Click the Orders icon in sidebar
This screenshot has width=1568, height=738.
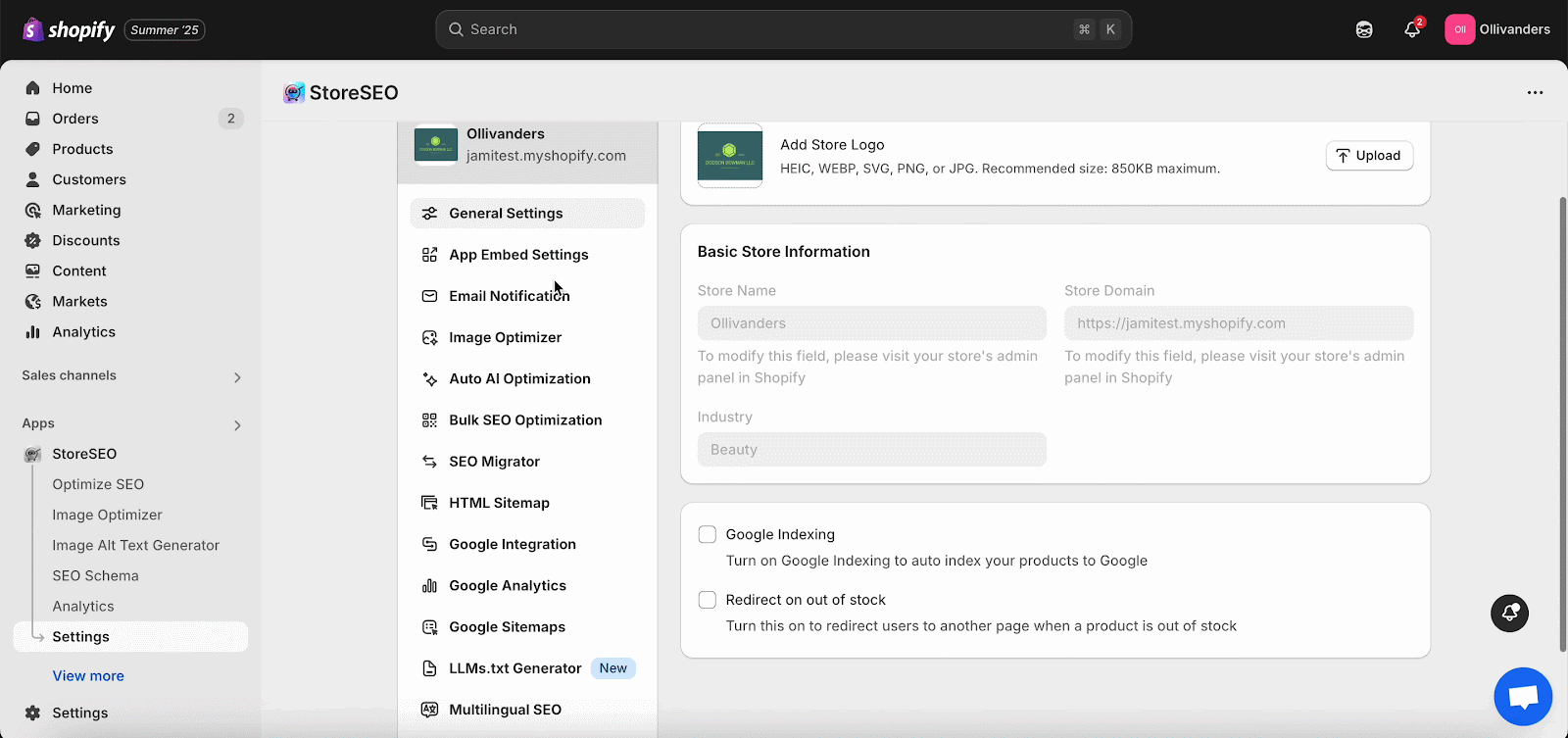click(33, 119)
